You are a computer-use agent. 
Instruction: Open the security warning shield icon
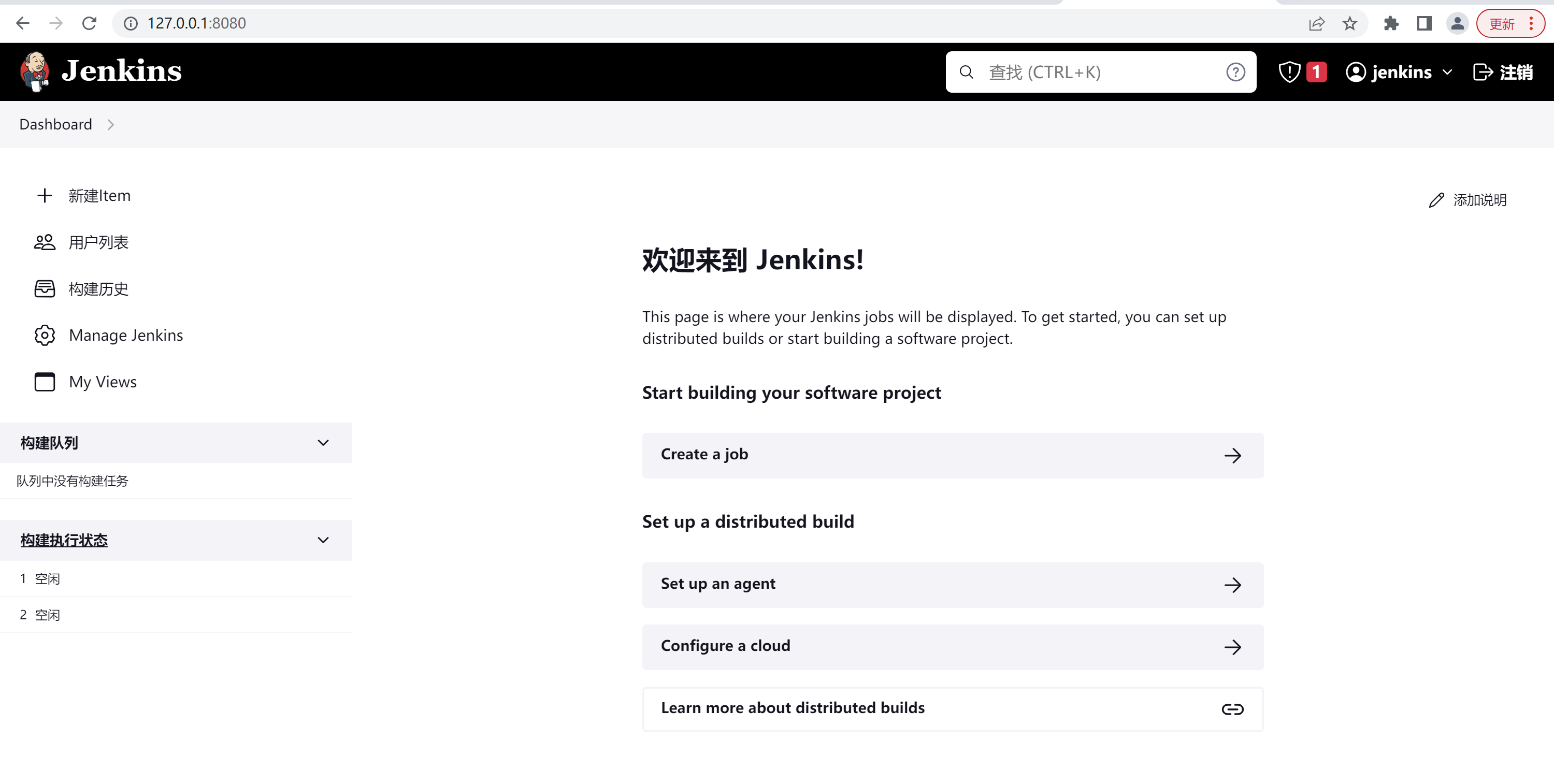click(x=1289, y=72)
